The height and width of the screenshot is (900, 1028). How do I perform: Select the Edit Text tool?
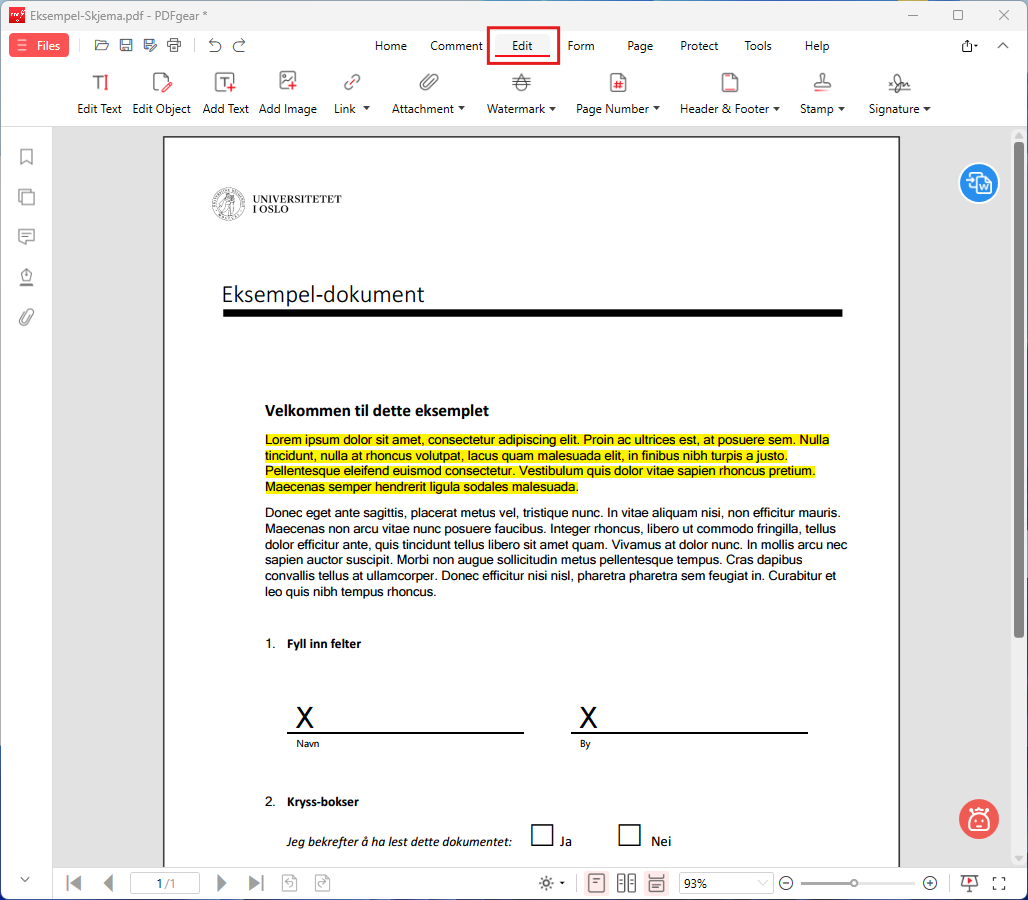[x=100, y=94]
